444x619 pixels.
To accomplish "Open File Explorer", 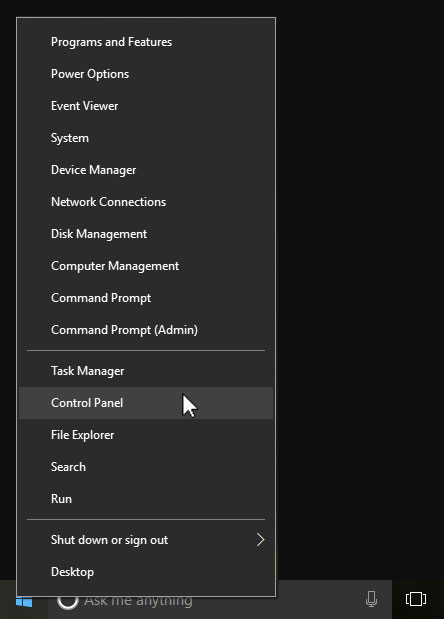I will tap(146, 435).
